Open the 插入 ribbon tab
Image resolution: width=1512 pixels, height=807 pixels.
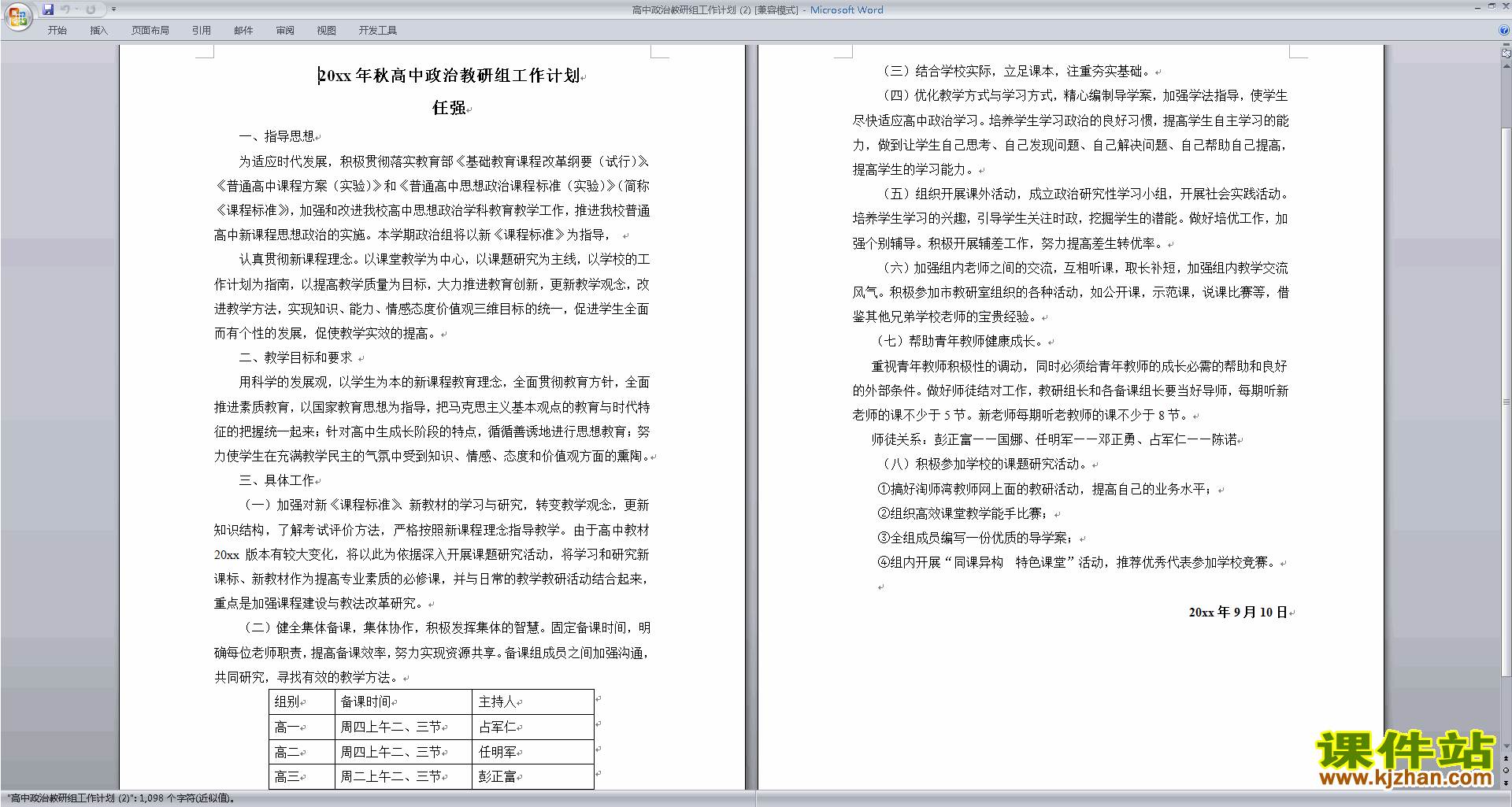98,30
